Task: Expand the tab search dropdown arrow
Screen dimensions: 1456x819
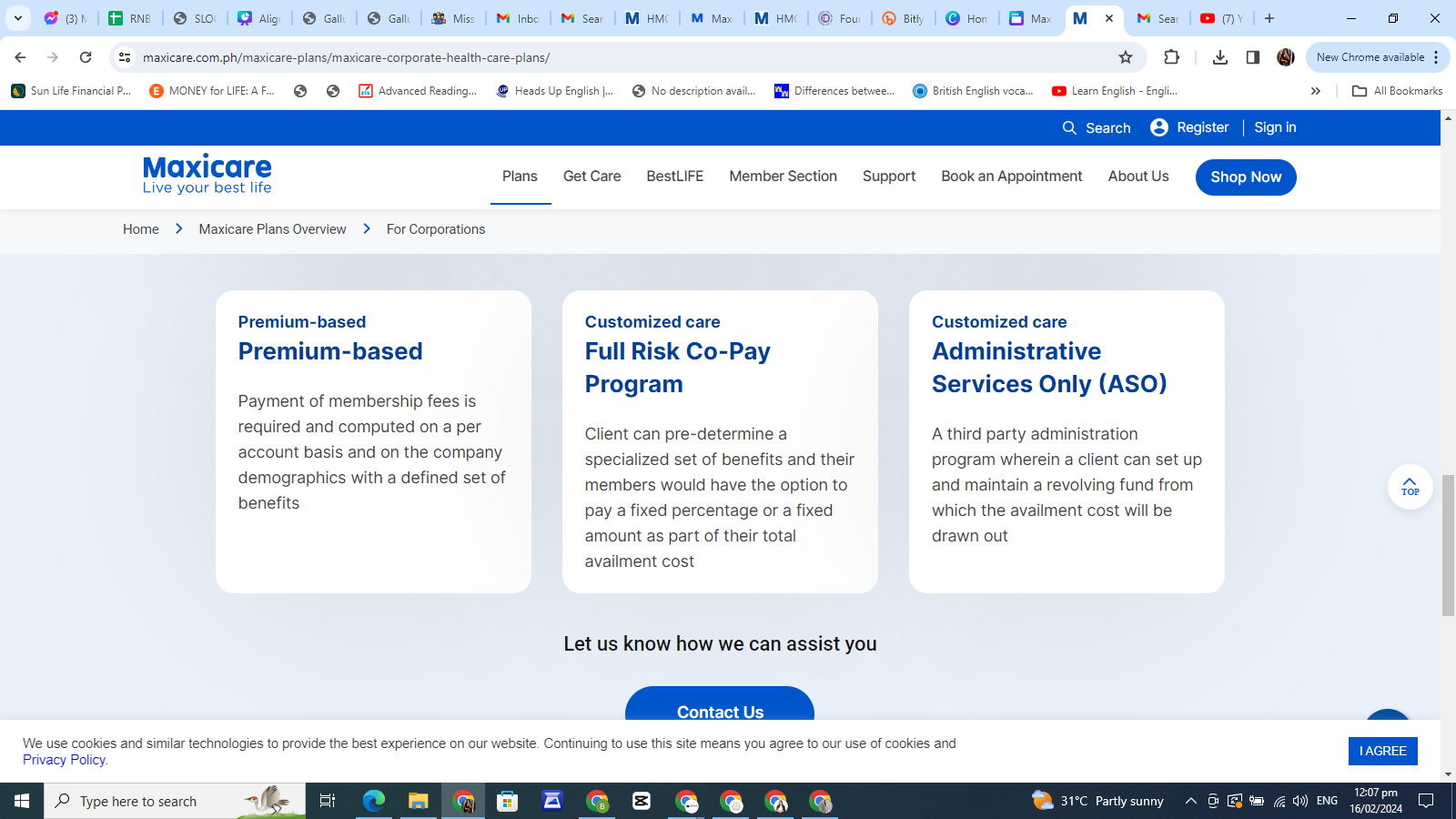Action: (18, 18)
